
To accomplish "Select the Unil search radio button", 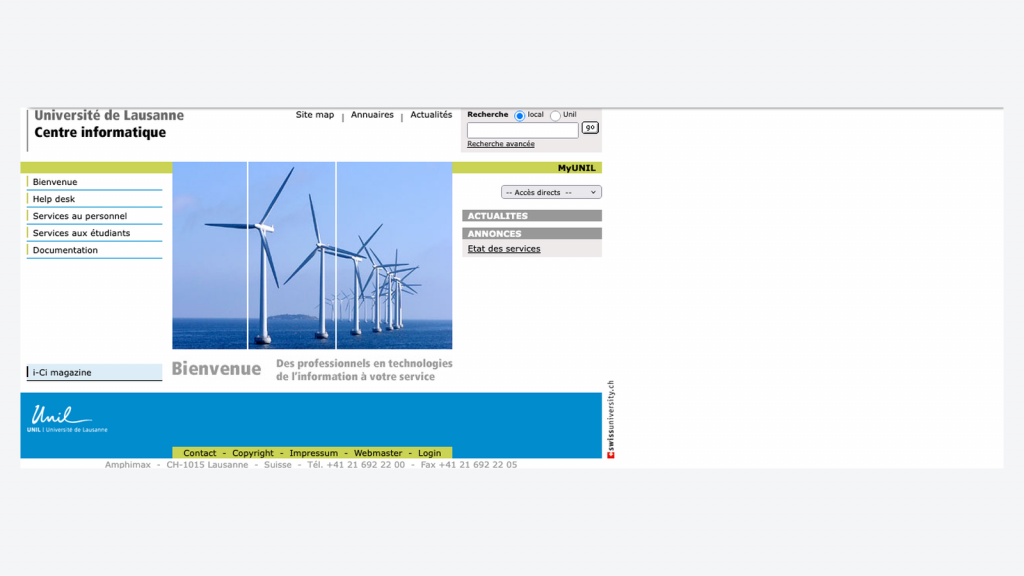I will [555, 116].
